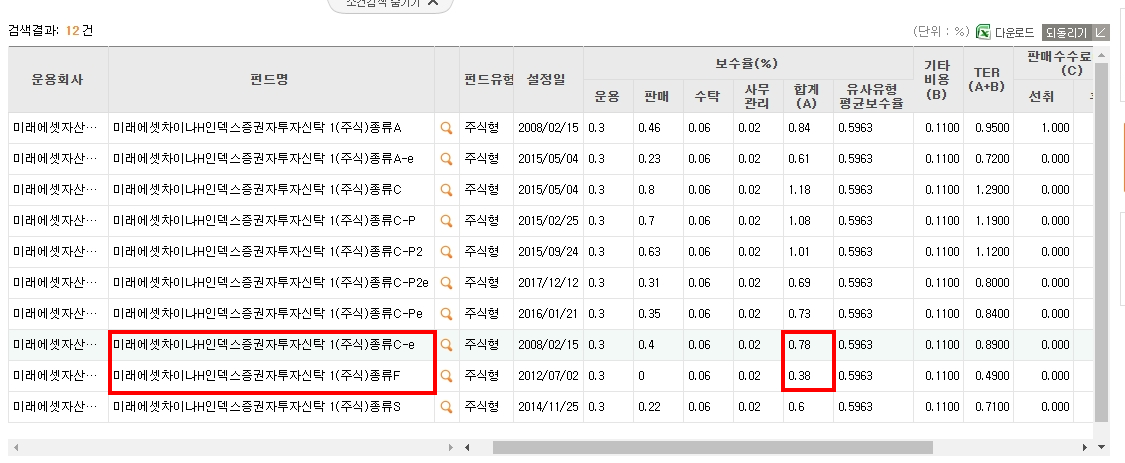Image resolution: width=1125 pixels, height=463 pixels.
Task: Click the magnifier icon in the 2015/05/04 종류C row
Action: pos(446,190)
